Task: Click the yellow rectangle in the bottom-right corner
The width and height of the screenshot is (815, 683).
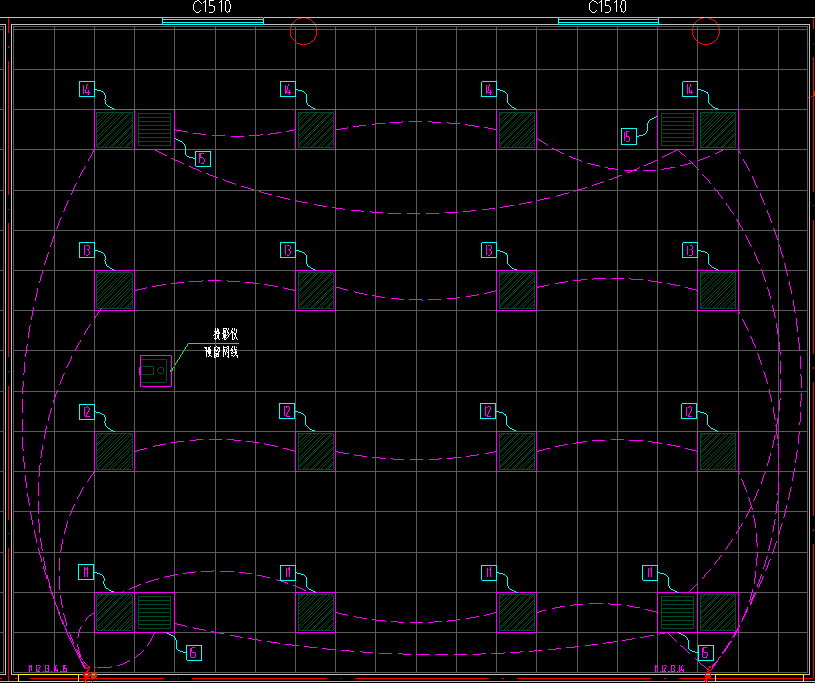Action: pyautogui.click(x=759, y=678)
